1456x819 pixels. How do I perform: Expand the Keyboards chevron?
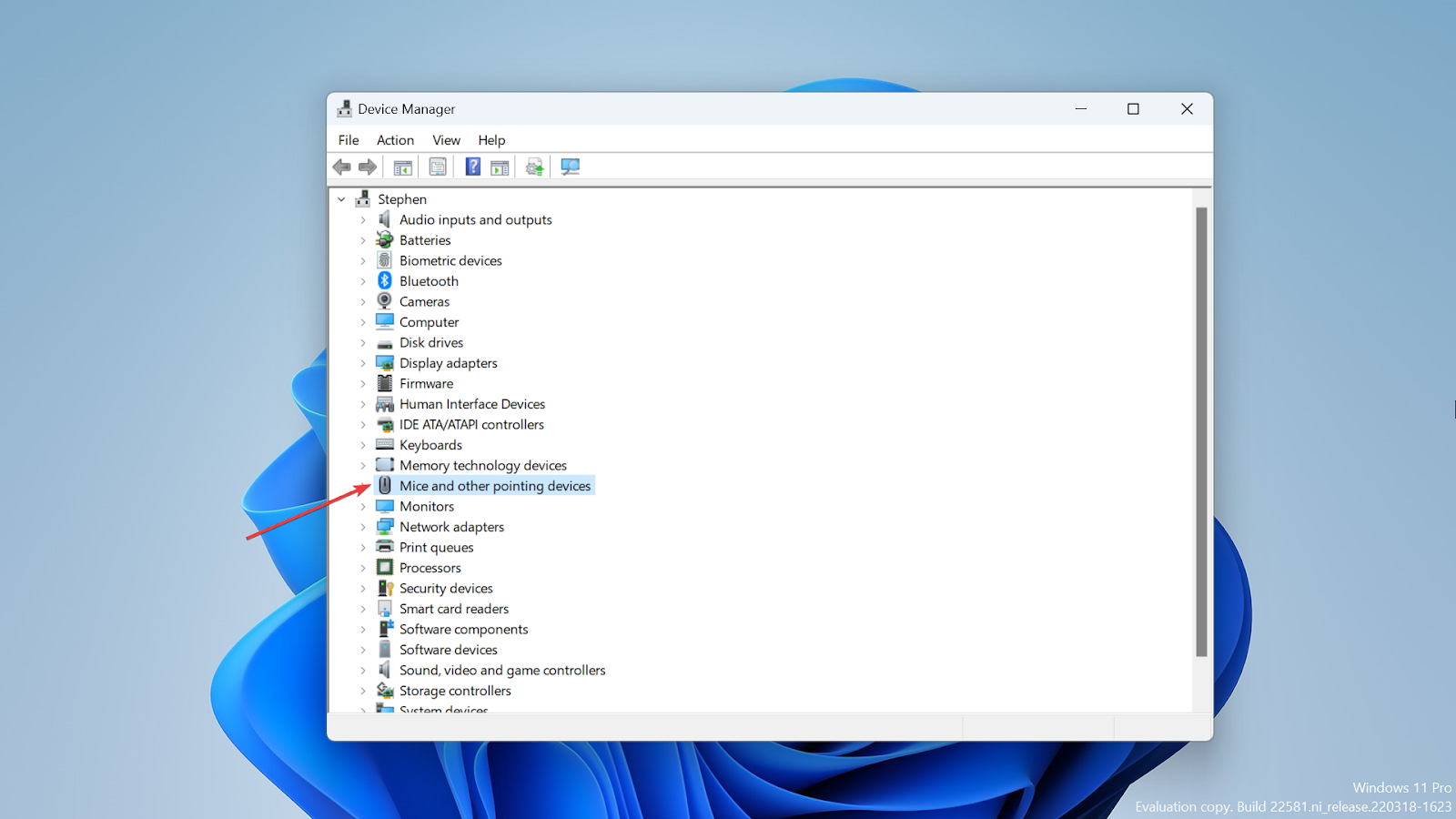pos(363,445)
